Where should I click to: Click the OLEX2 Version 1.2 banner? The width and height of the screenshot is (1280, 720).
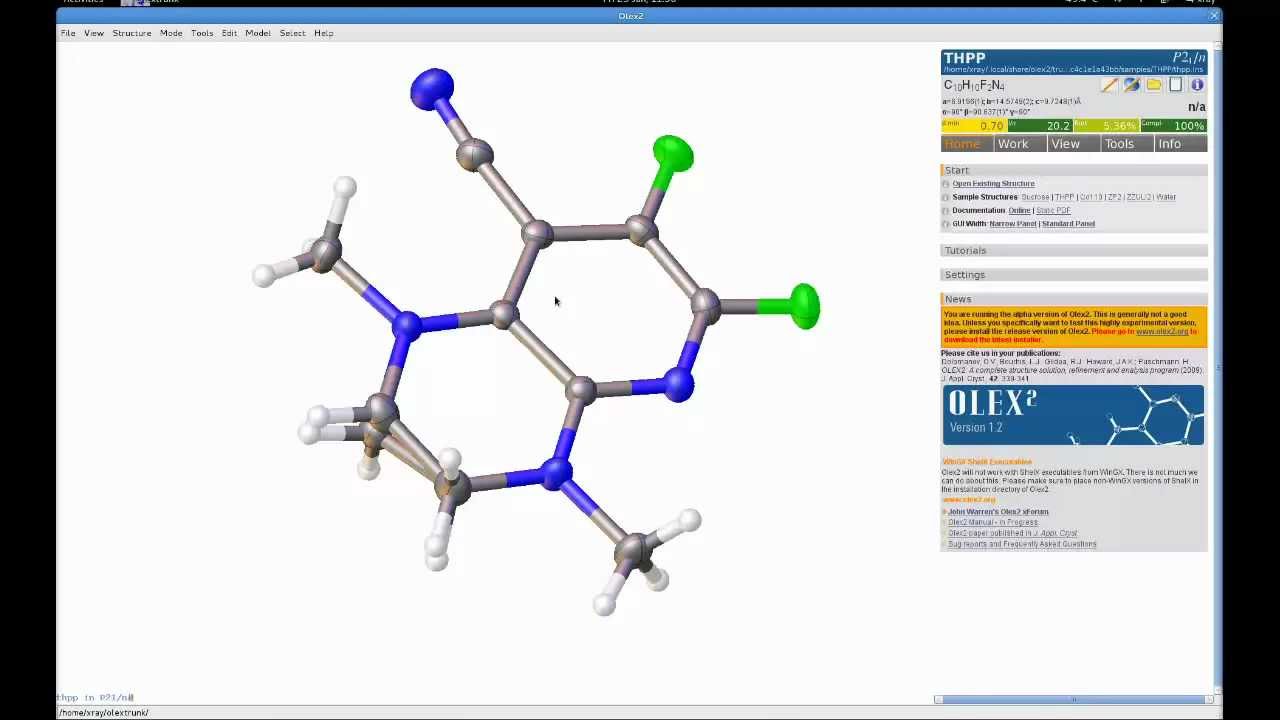click(1073, 415)
